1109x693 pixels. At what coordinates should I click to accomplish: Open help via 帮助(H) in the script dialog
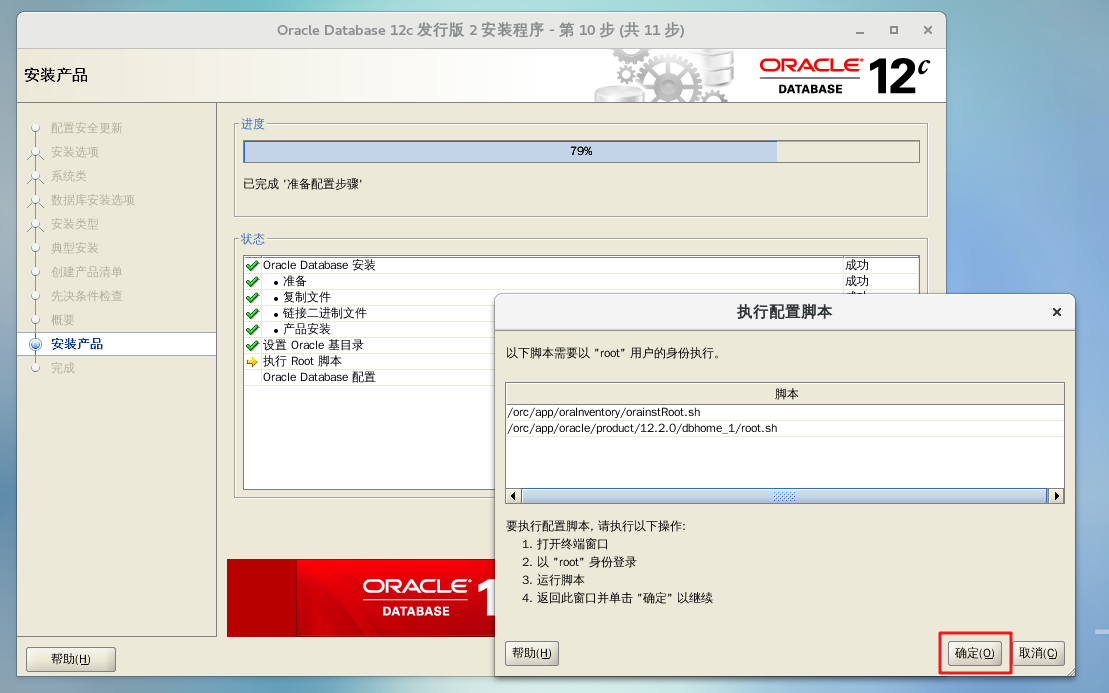tap(532, 653)
